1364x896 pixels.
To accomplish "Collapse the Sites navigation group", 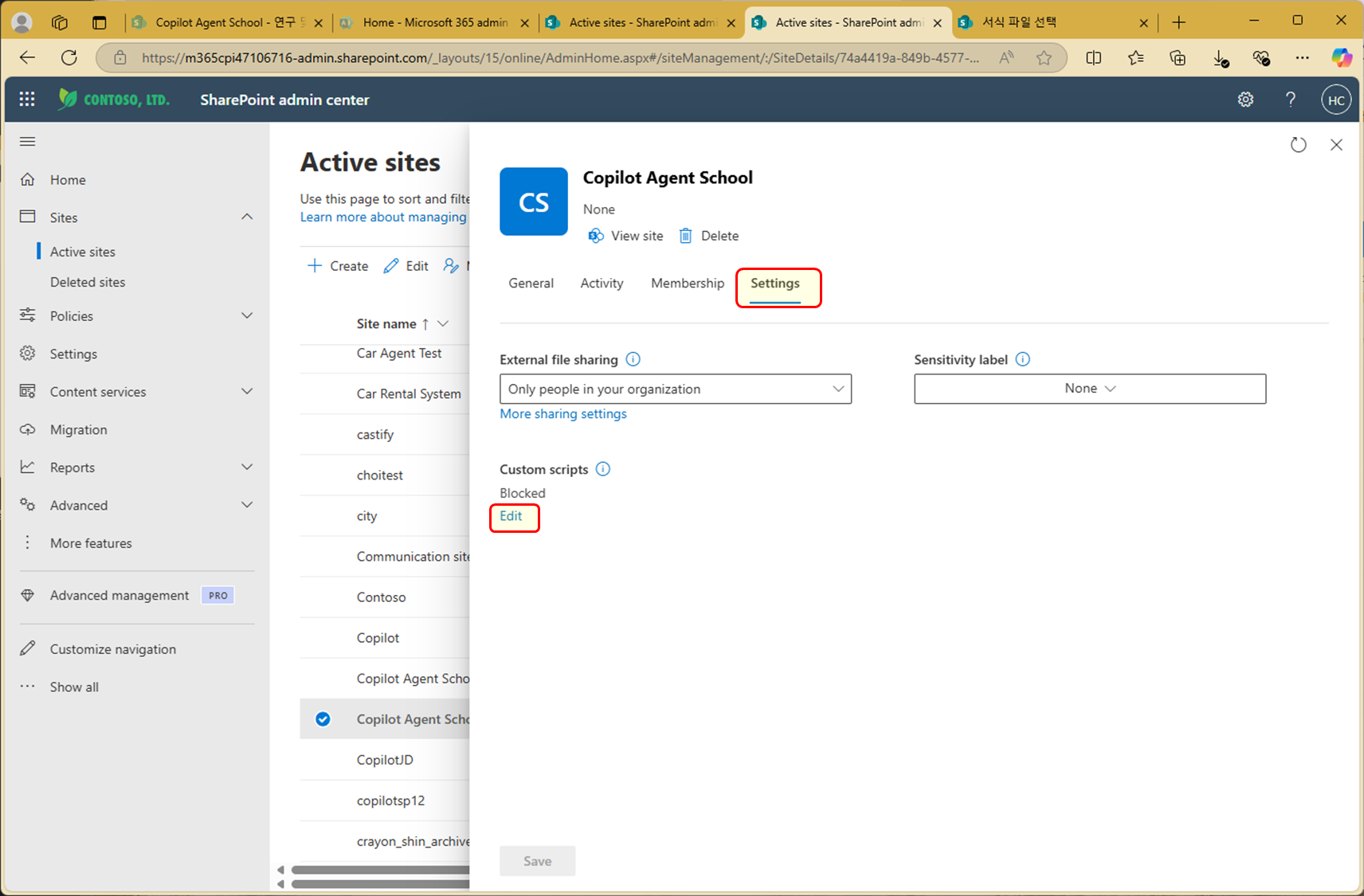I will (x=247, y=217).
